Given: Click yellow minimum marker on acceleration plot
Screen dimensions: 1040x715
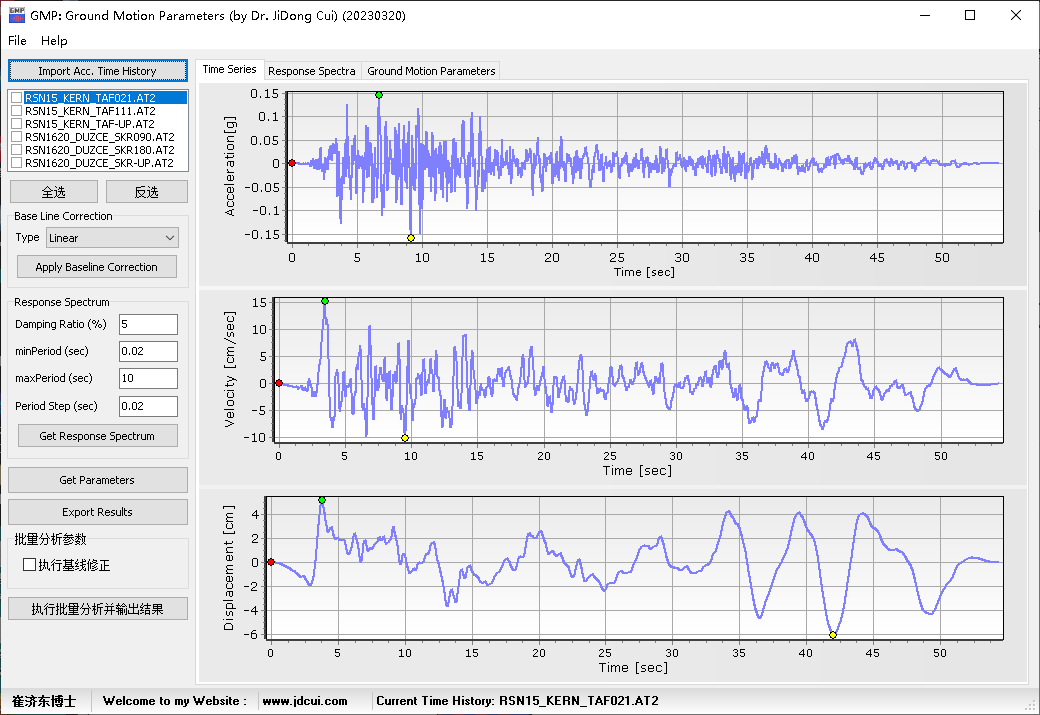Looking at the screenshot, I should tap(411, 237).
